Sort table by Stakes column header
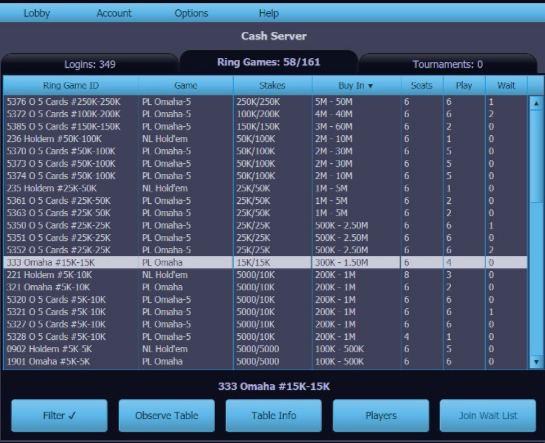This screenshot has width=545, height=443. [272, 85]
